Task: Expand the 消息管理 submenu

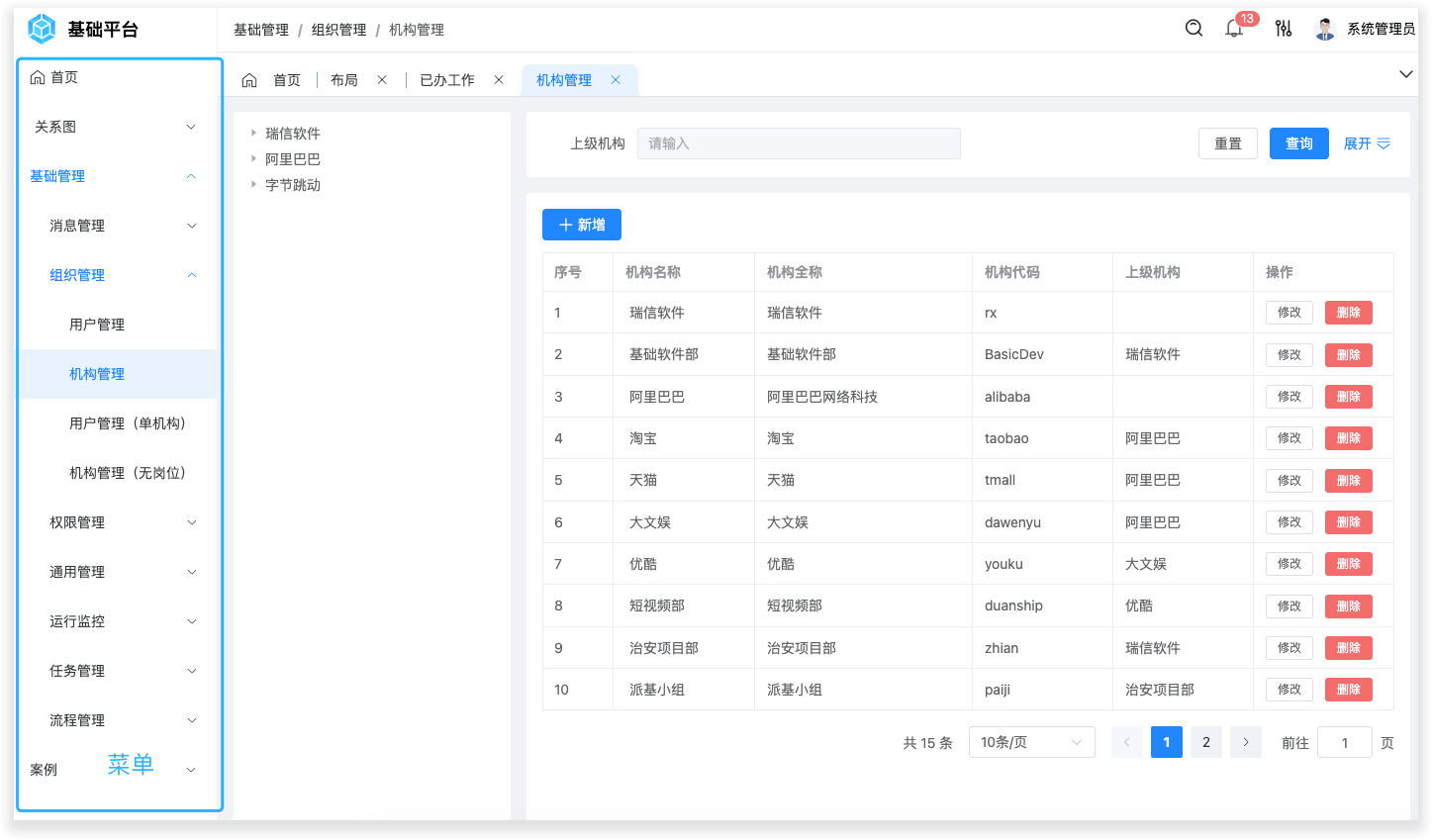Action: (117, 226)
